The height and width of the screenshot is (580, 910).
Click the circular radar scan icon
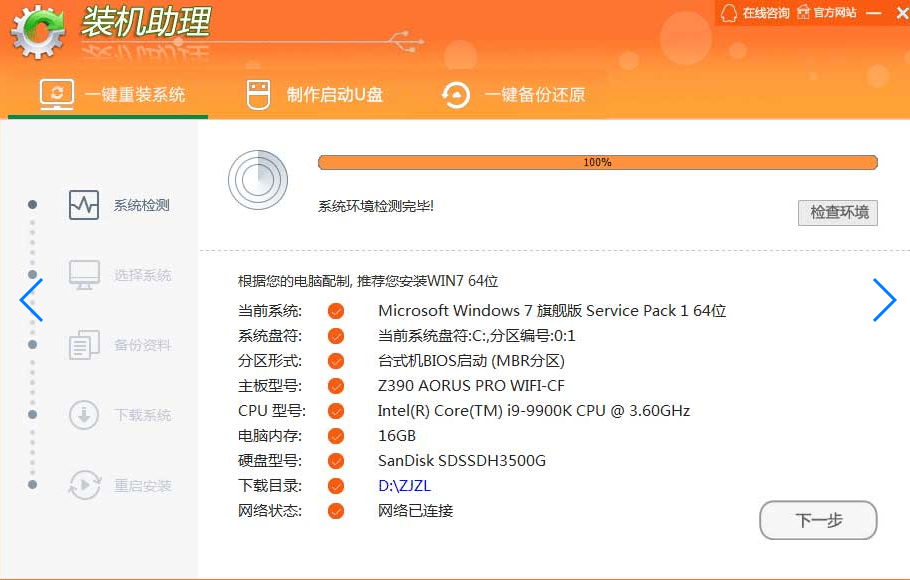click(x=258, y=180)
